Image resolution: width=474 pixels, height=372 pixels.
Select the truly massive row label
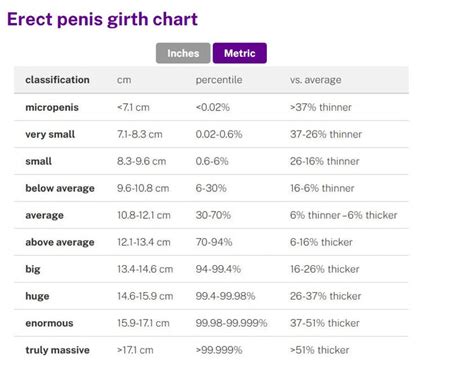(57, 350)
